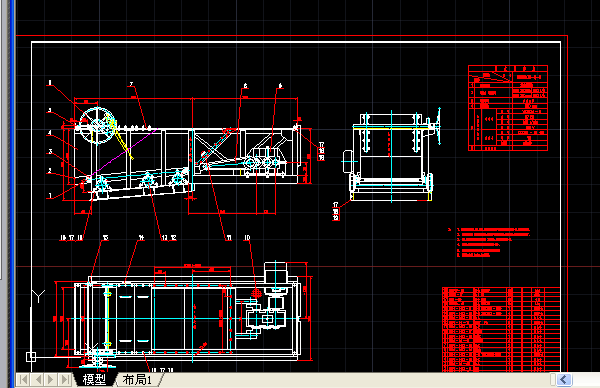Jump to the last layout tab arrow
The image size is (600, 388).
[x=65, y=380]
